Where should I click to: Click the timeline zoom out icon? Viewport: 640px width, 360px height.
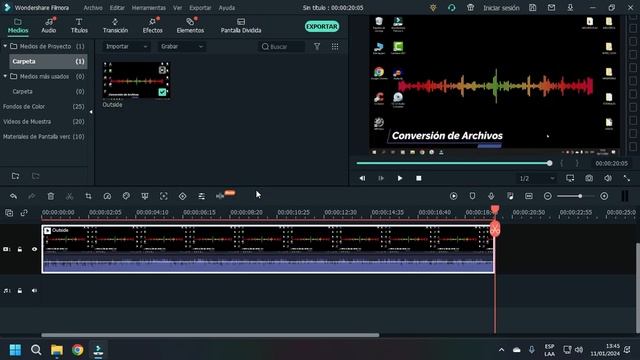548,196
